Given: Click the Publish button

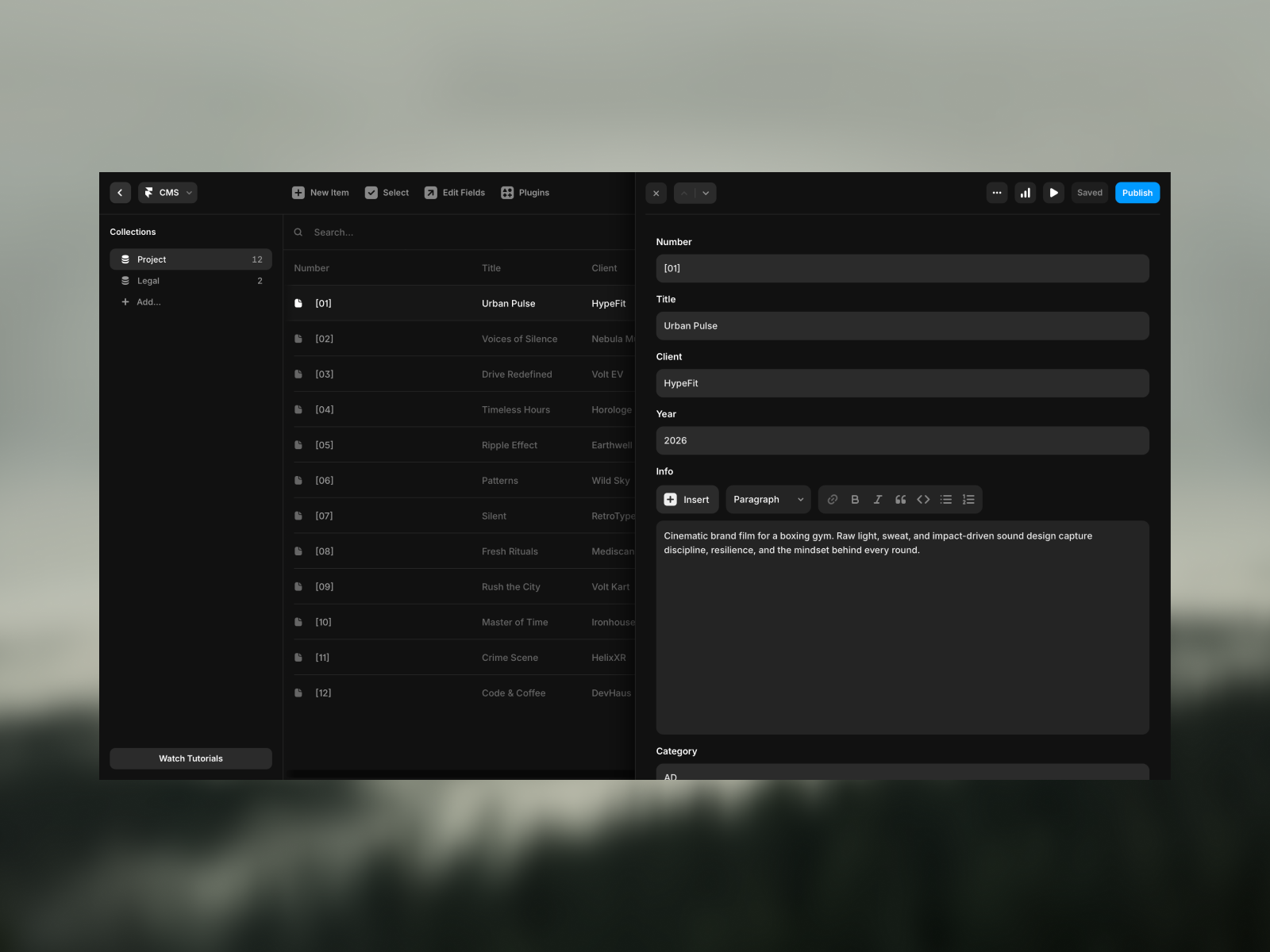Looking at the screenshot, I should (x=1137, y=193).
